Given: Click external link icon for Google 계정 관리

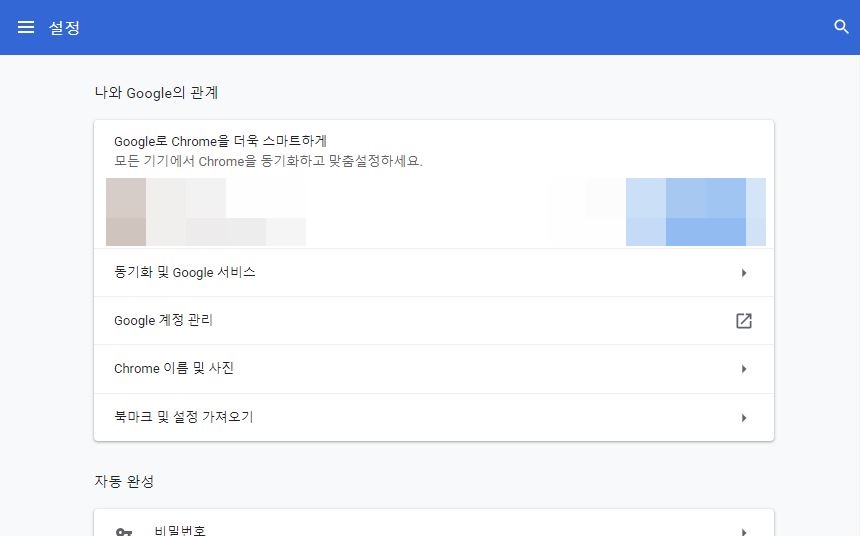Looking at the screenshot, I should [744, 321].
